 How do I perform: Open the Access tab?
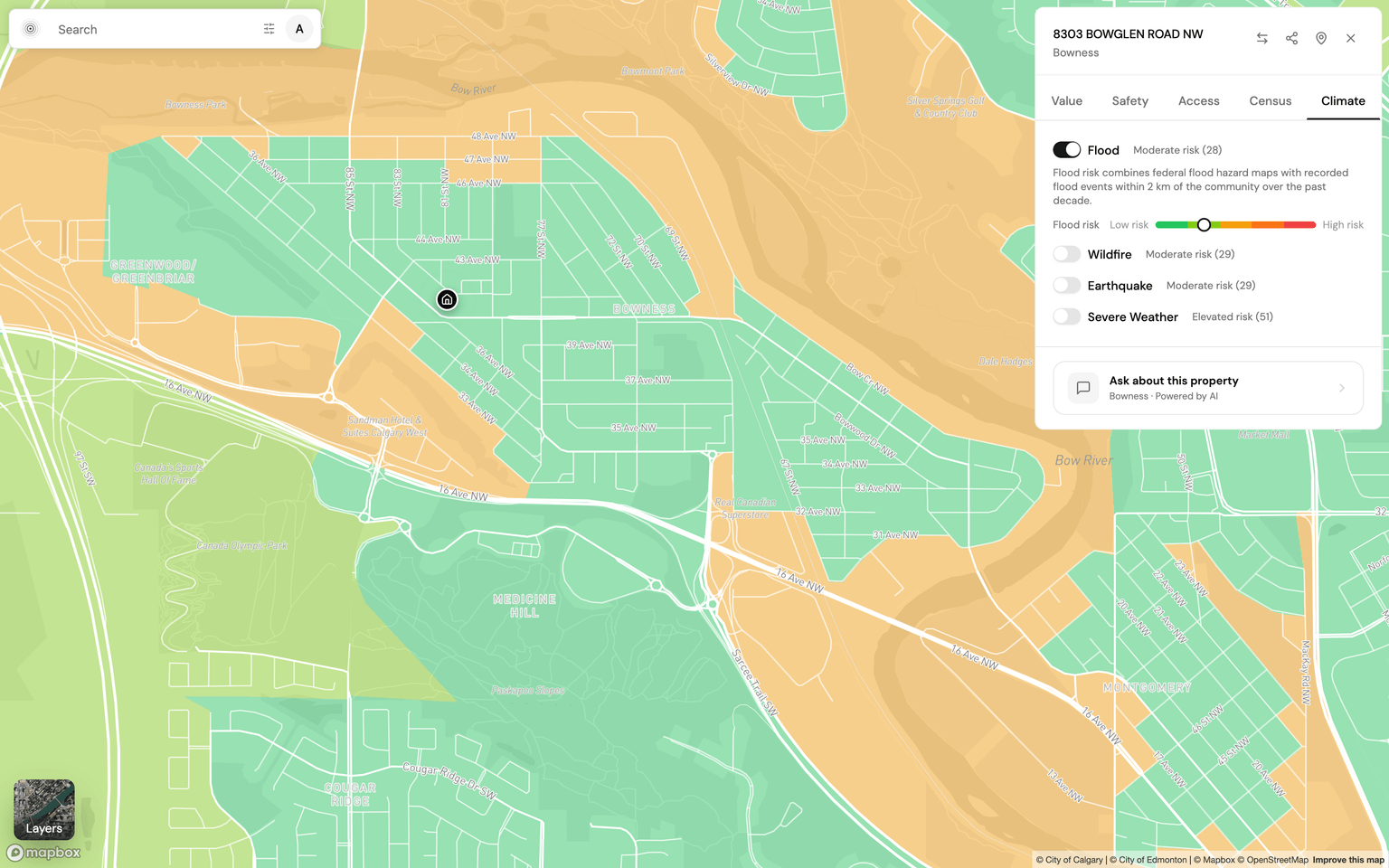coord(1198,100)
